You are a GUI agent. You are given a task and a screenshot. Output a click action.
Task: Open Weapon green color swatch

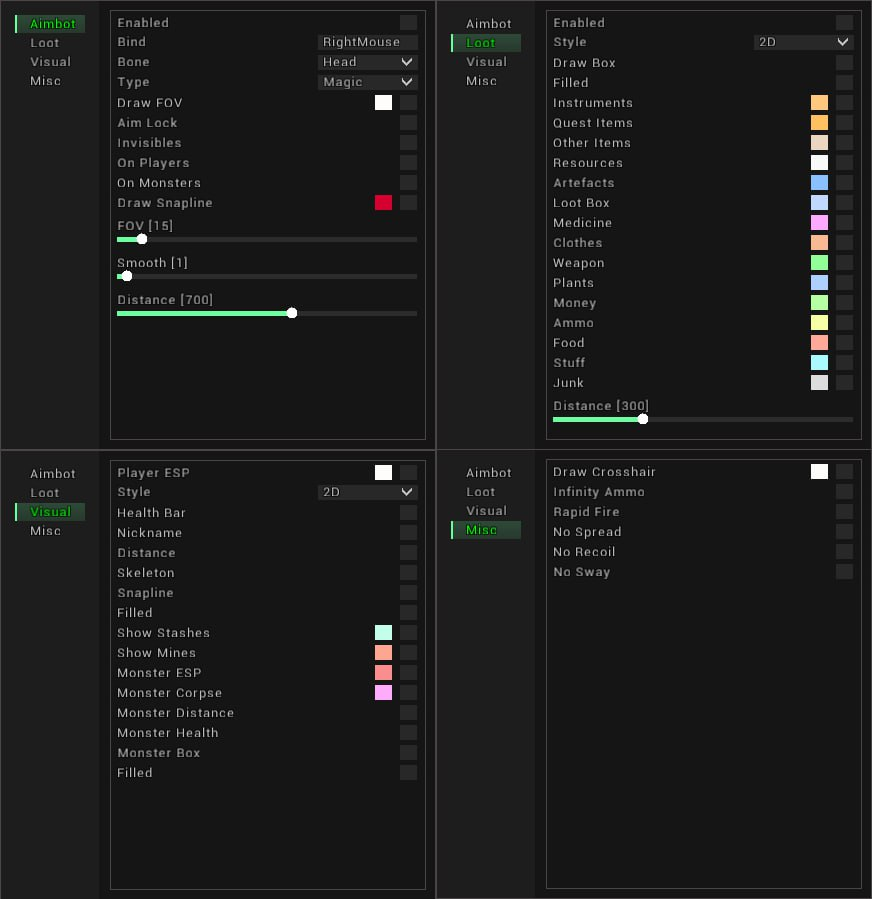(819, 262)
